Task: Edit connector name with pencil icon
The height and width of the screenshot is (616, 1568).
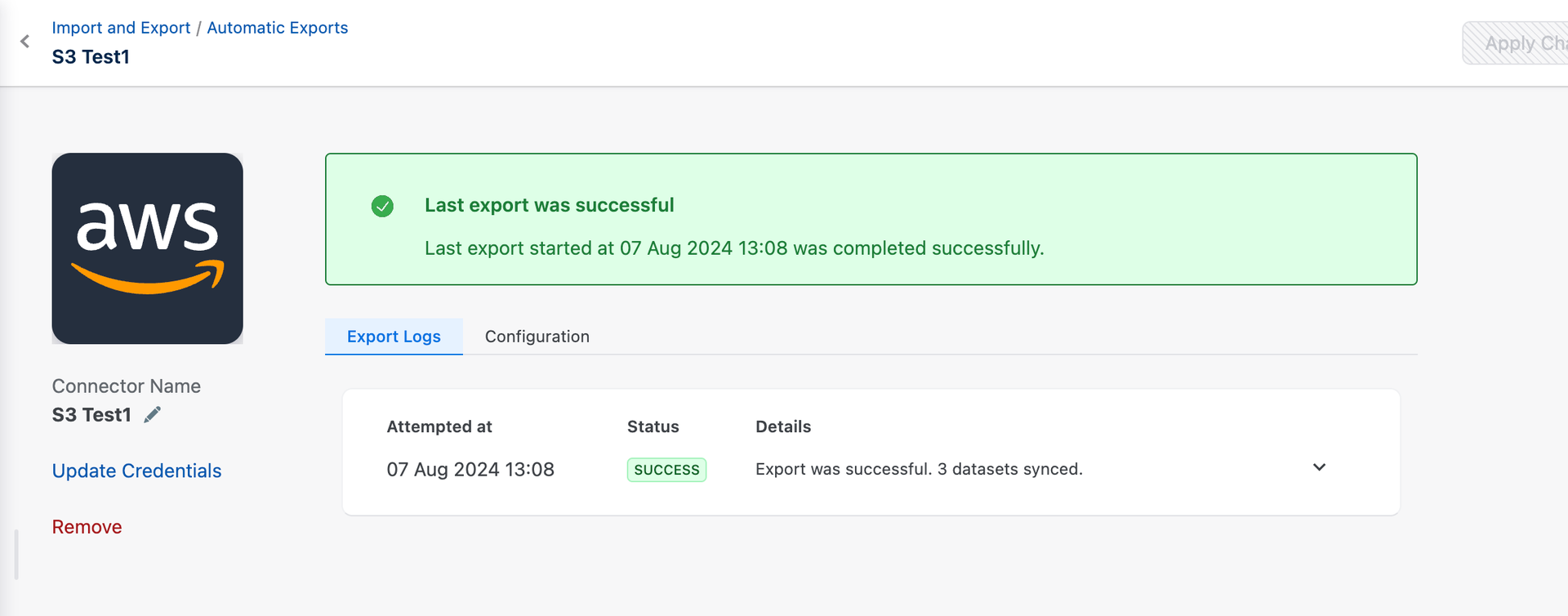Action: 153,415
